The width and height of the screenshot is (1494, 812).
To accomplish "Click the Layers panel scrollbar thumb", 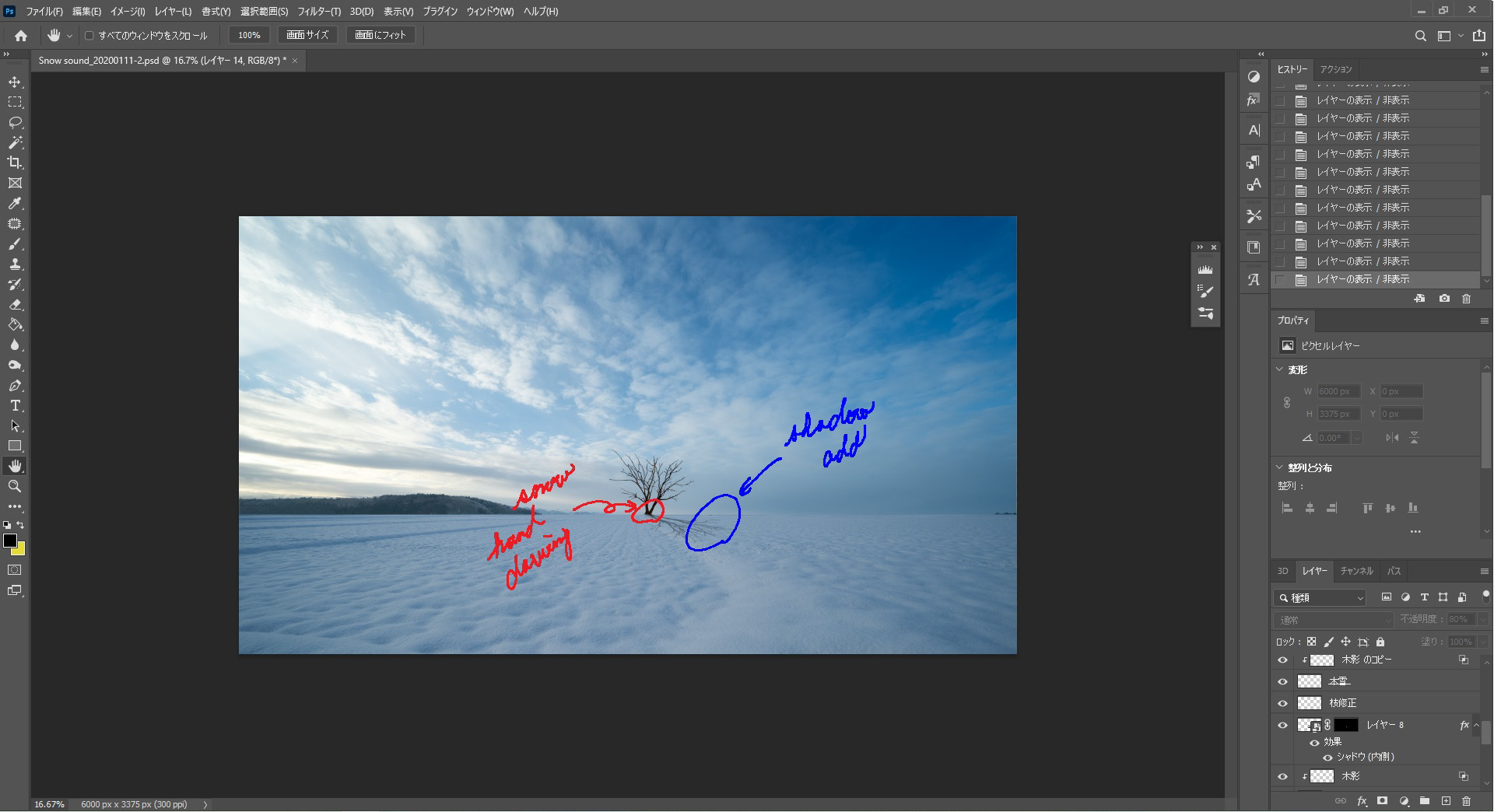I will coord(1486,732).
